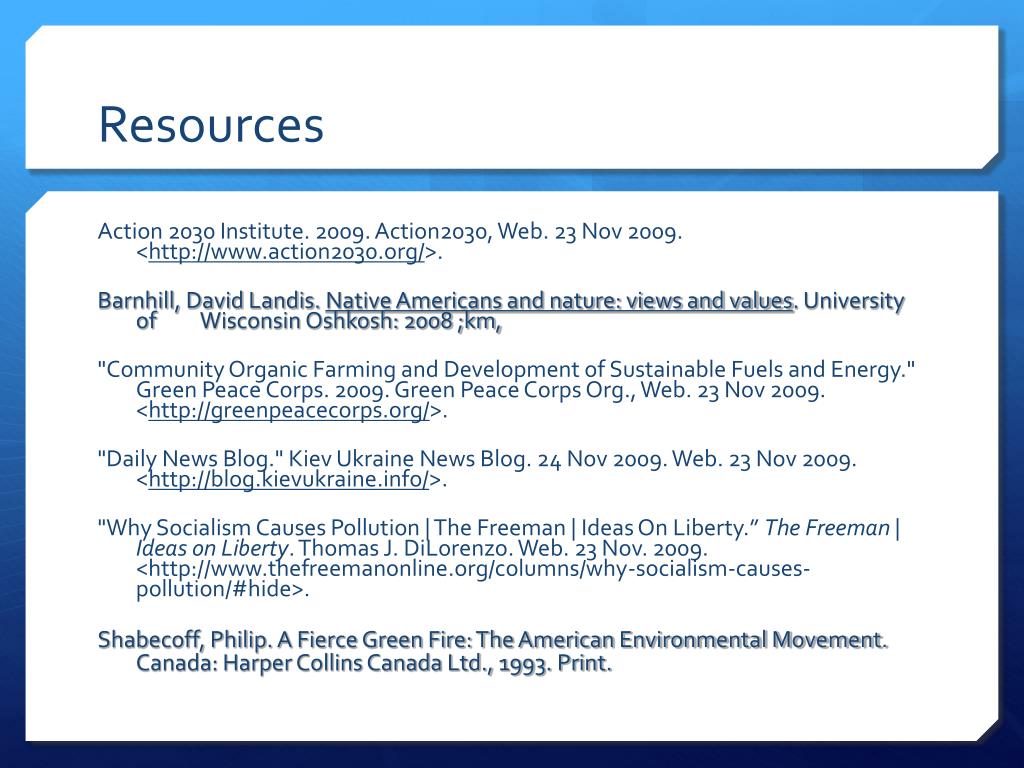
Task: Click the thefreemanonline.org URL text
Action: pyautogui.click(x=473, y=569)
